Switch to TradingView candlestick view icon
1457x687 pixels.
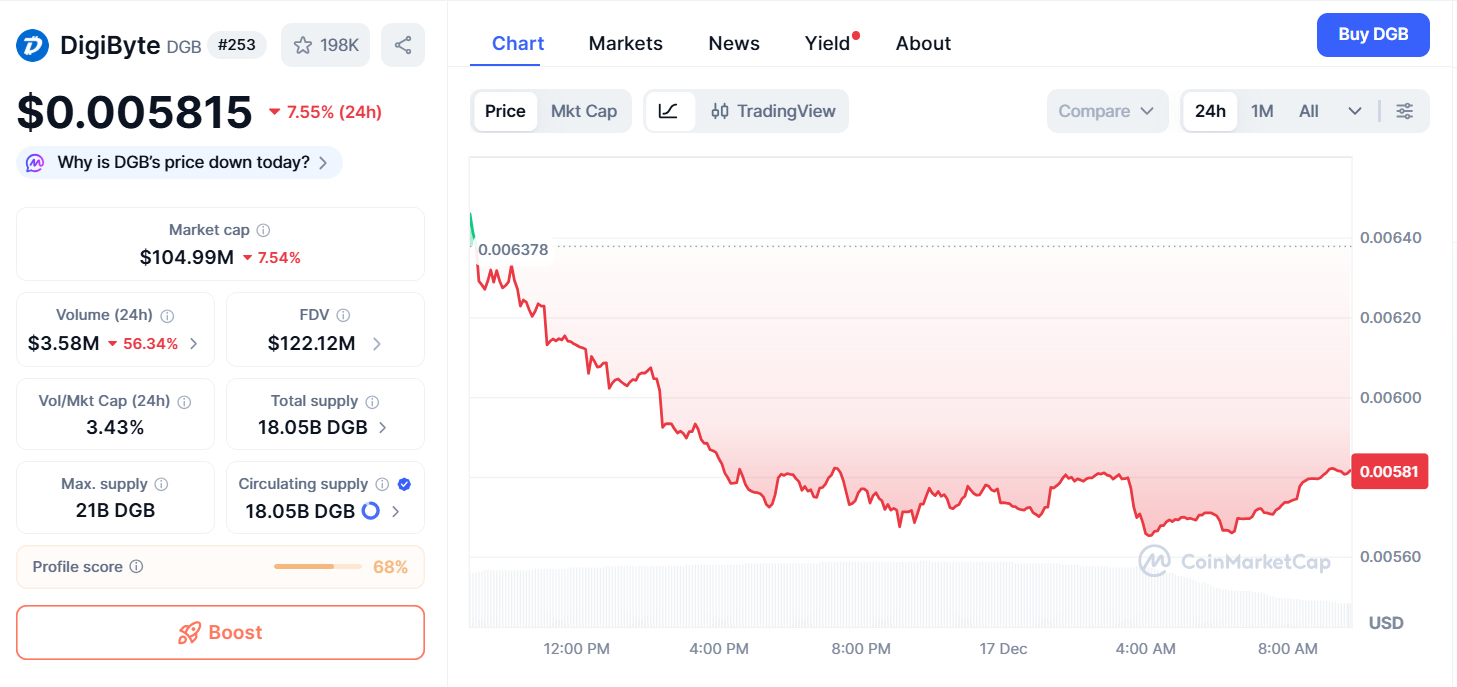click(720, 111)
